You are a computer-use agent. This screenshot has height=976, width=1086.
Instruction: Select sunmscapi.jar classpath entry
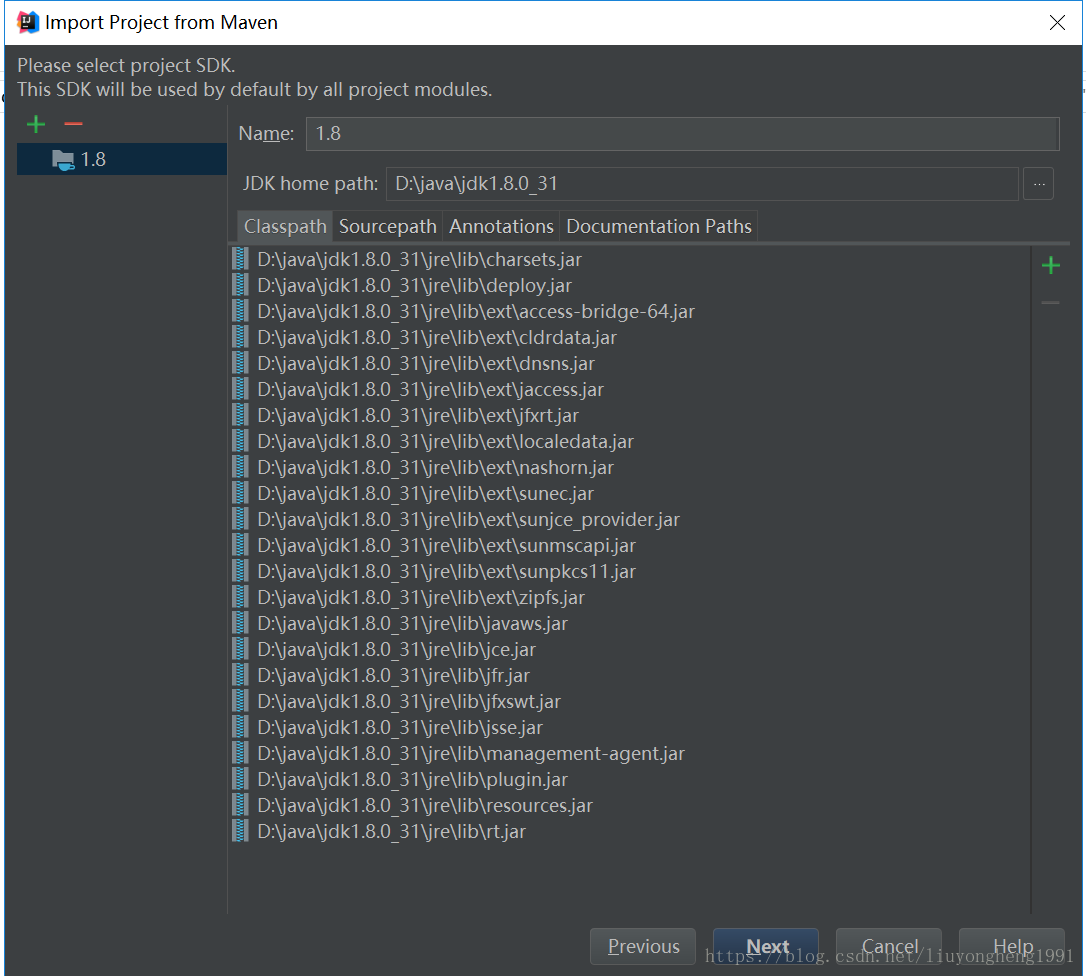(x=630, y=545)
